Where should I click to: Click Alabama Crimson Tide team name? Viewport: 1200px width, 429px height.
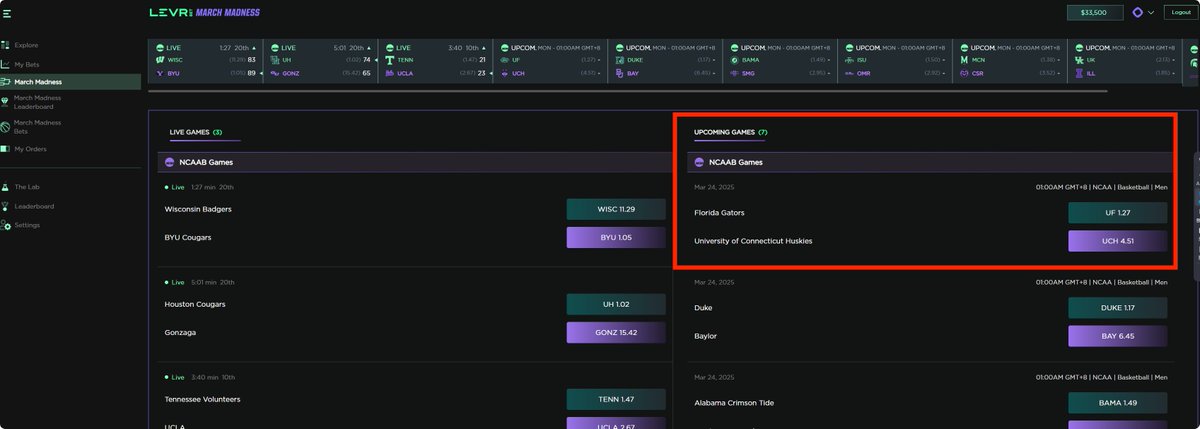734,403
